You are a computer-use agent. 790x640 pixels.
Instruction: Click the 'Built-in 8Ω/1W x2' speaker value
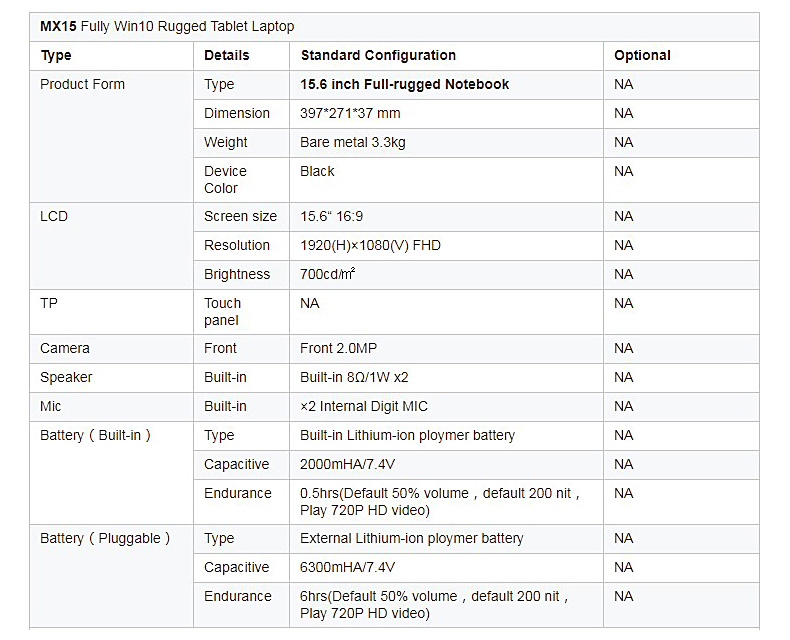click(x=354, y=378)
